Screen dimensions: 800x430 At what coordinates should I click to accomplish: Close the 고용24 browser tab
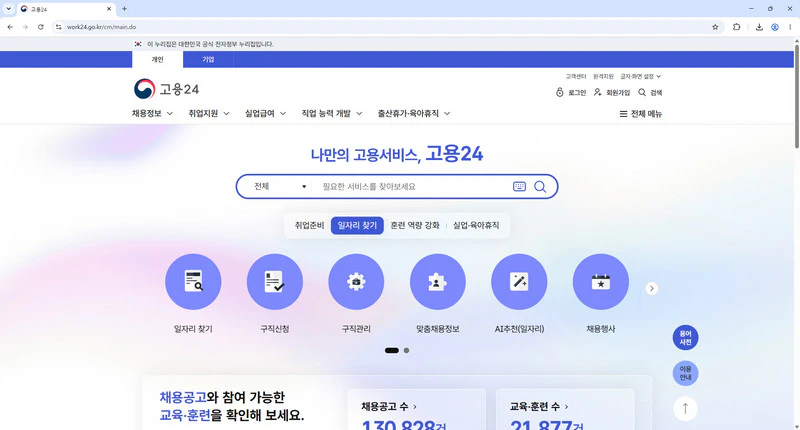109,9
